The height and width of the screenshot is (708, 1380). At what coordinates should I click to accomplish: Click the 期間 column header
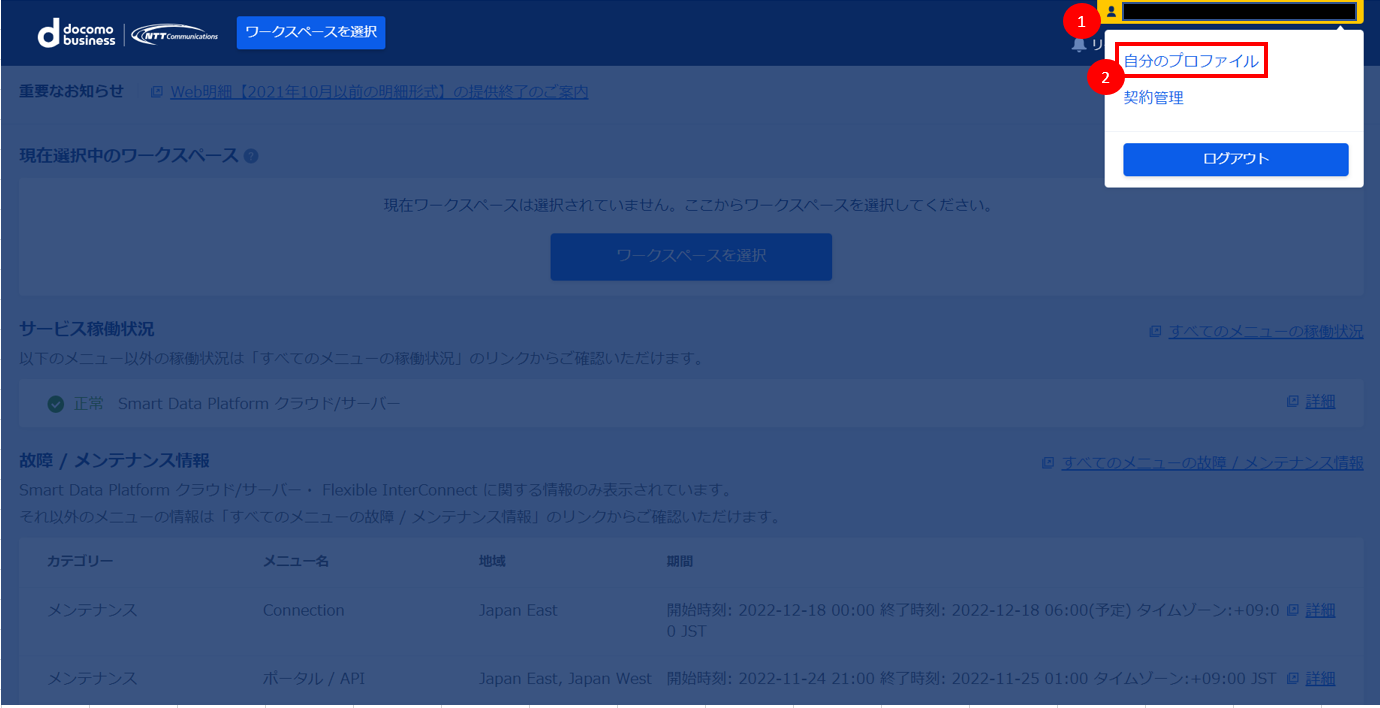pyautogui.click(x=680, y=561)
